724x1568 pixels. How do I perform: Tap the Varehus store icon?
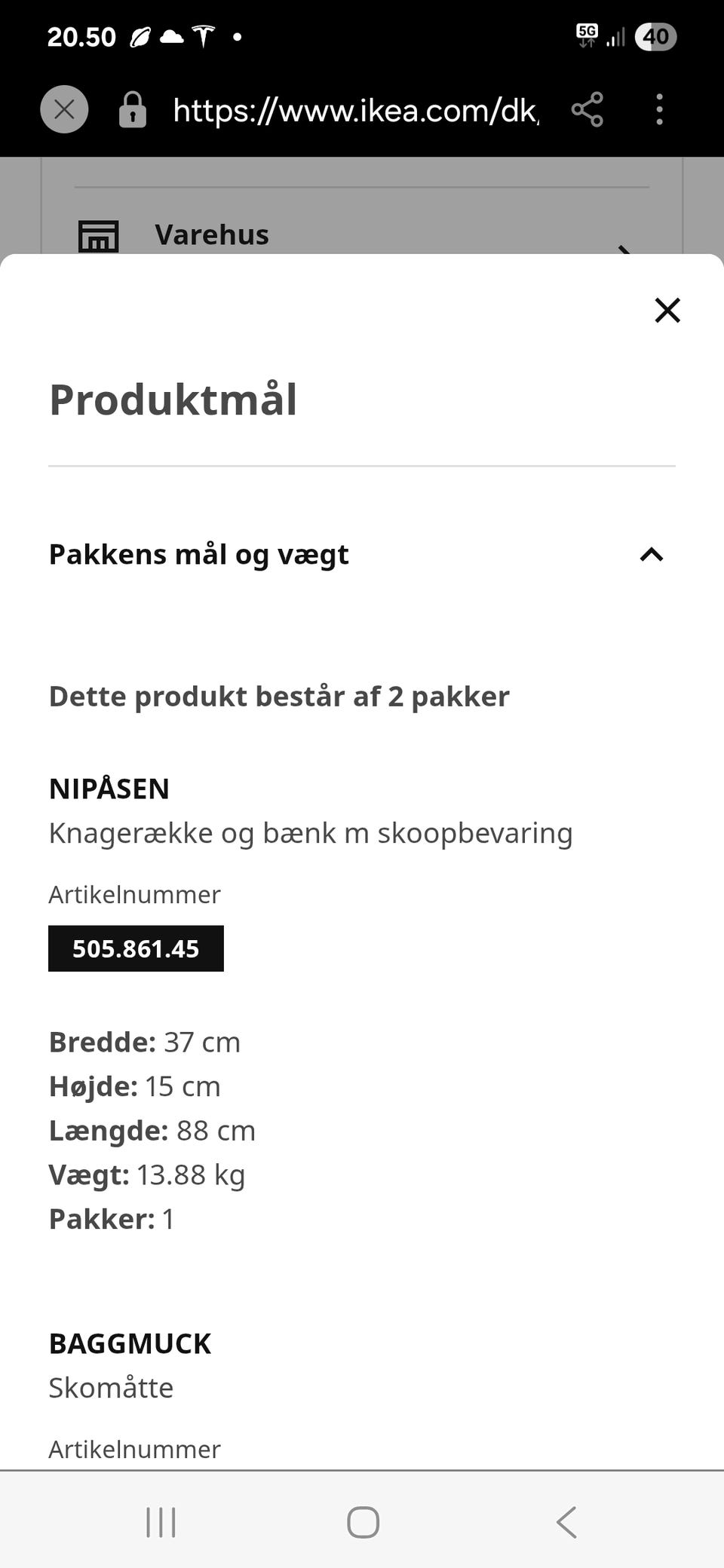(99, 236)
